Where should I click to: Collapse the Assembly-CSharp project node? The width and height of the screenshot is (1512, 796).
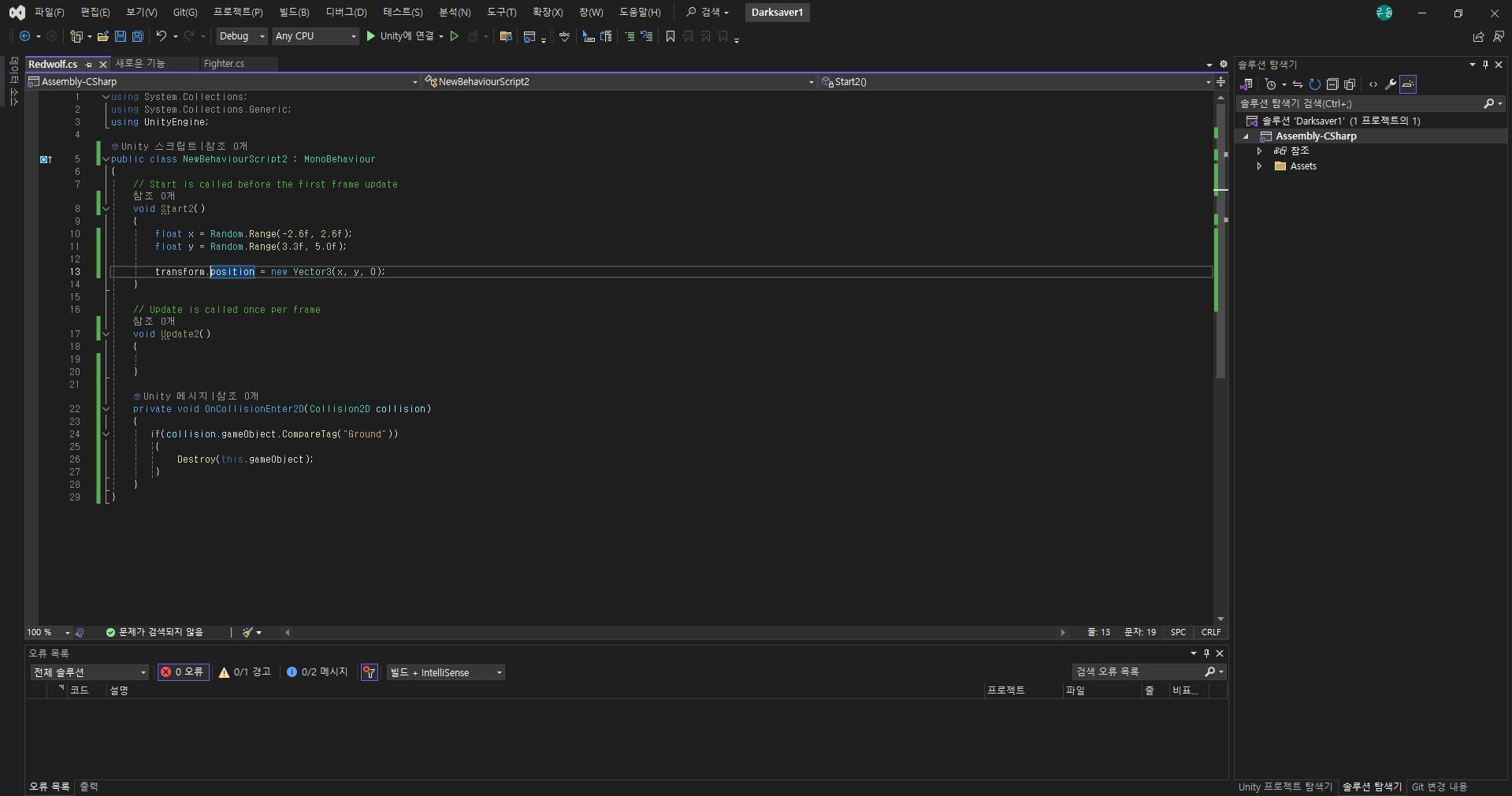coord(1246,136)
